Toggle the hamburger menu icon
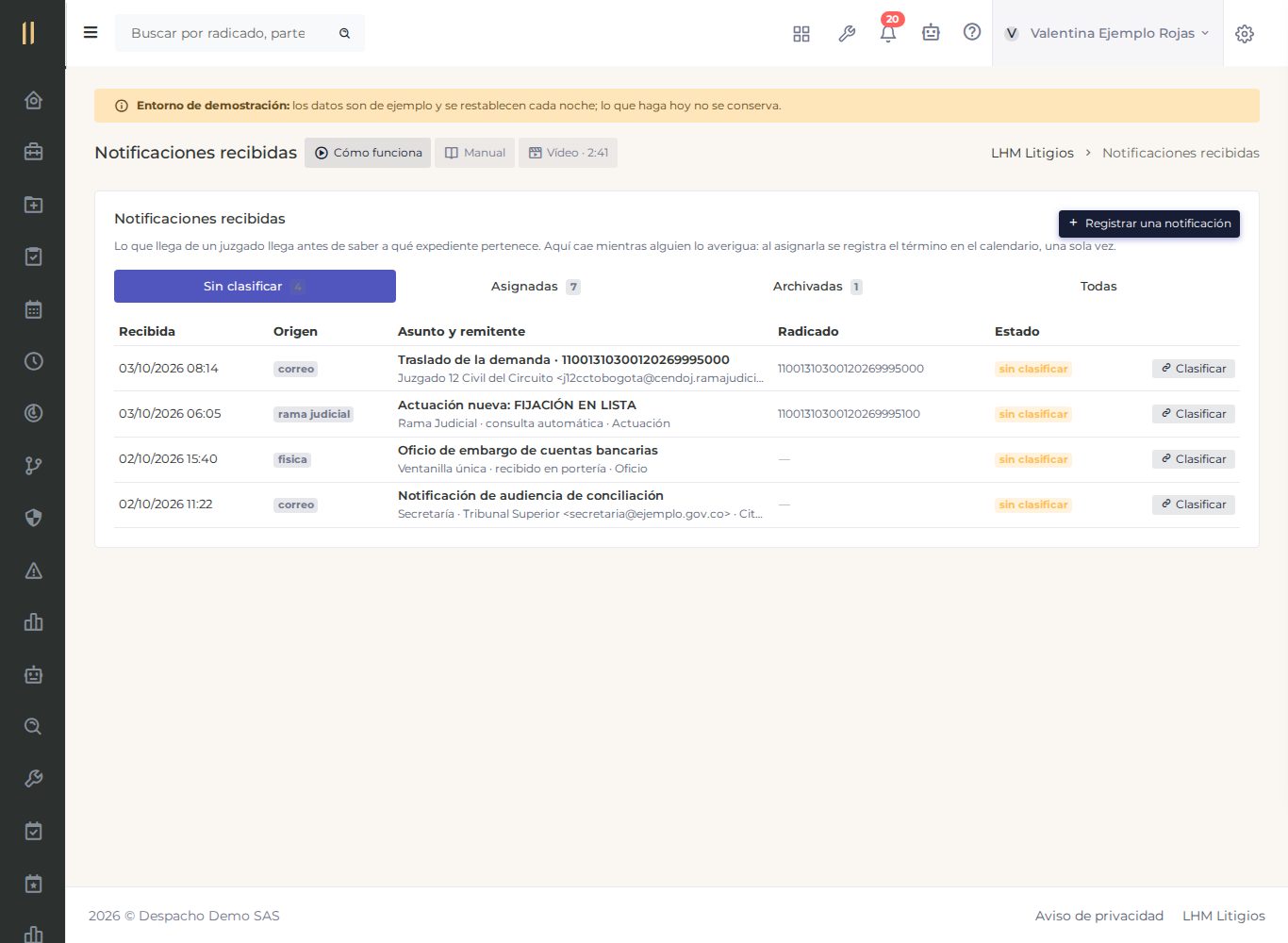Image resolution: width=1288 pixels, height=943 pixels. [91, 33]
